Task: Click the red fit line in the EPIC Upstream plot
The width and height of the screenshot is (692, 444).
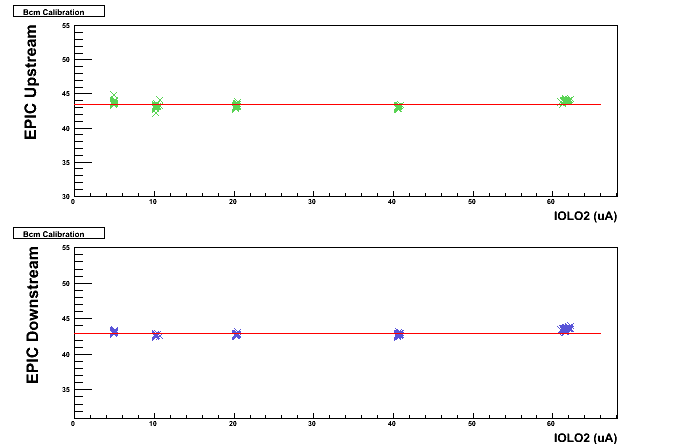Action: coord(338,105)
